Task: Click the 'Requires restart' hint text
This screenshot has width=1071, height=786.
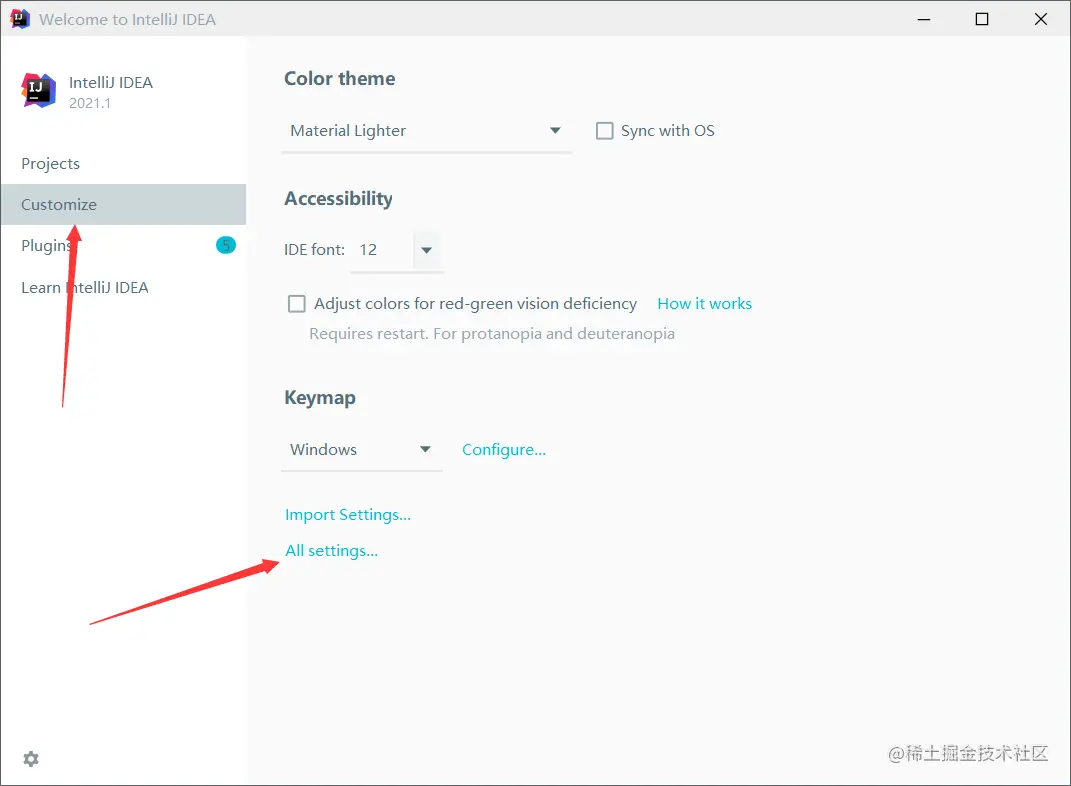Action: 492,334
